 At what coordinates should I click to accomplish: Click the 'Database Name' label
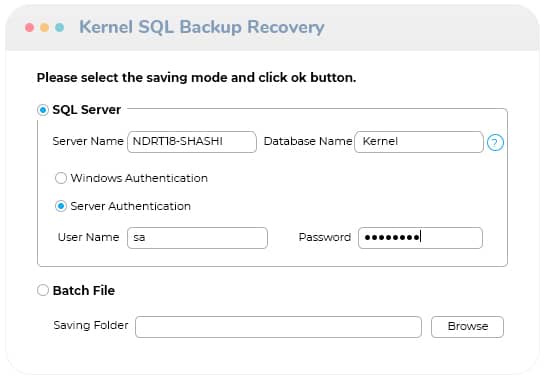pos(308,141)
